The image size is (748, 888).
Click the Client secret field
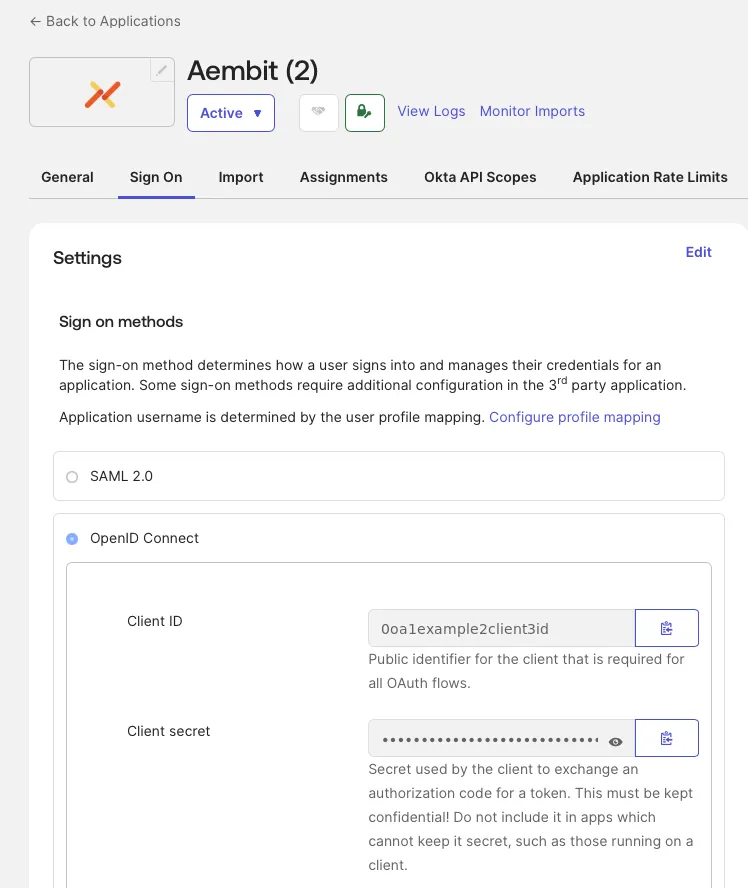(502, 738)
